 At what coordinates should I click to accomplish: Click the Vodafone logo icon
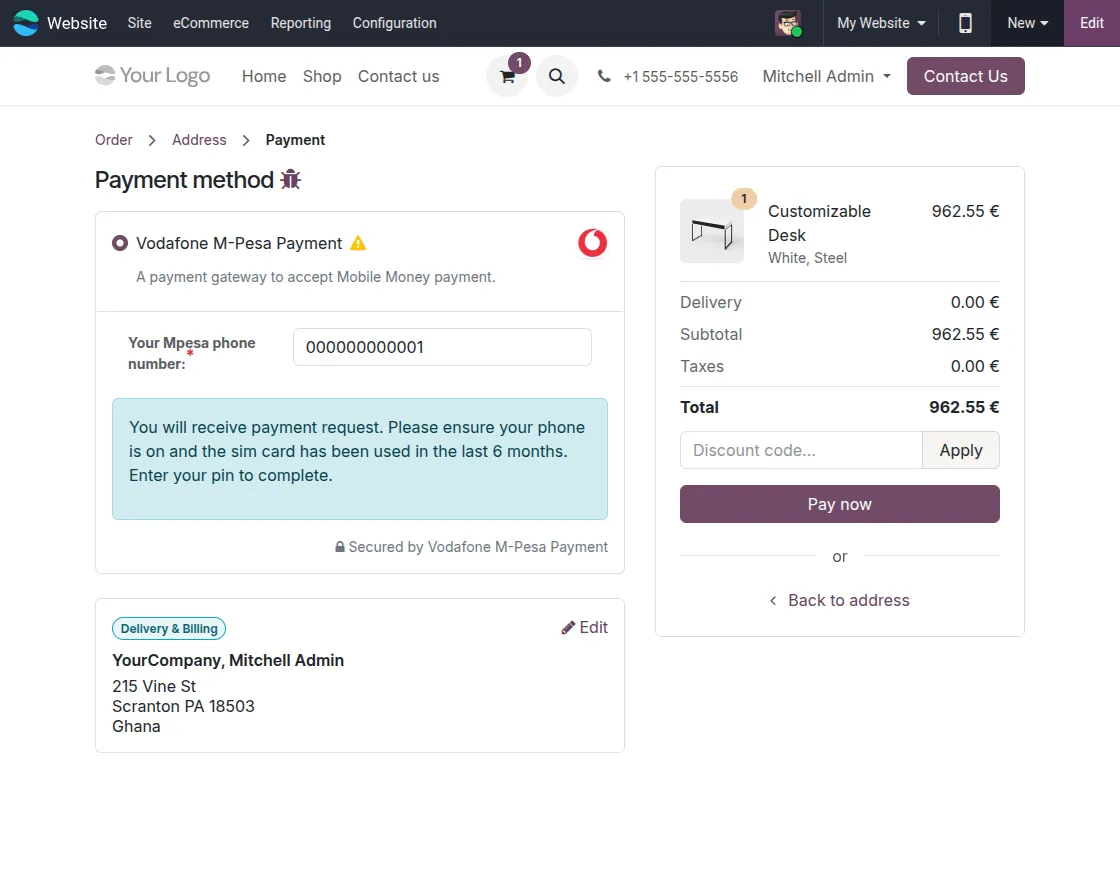592,243
